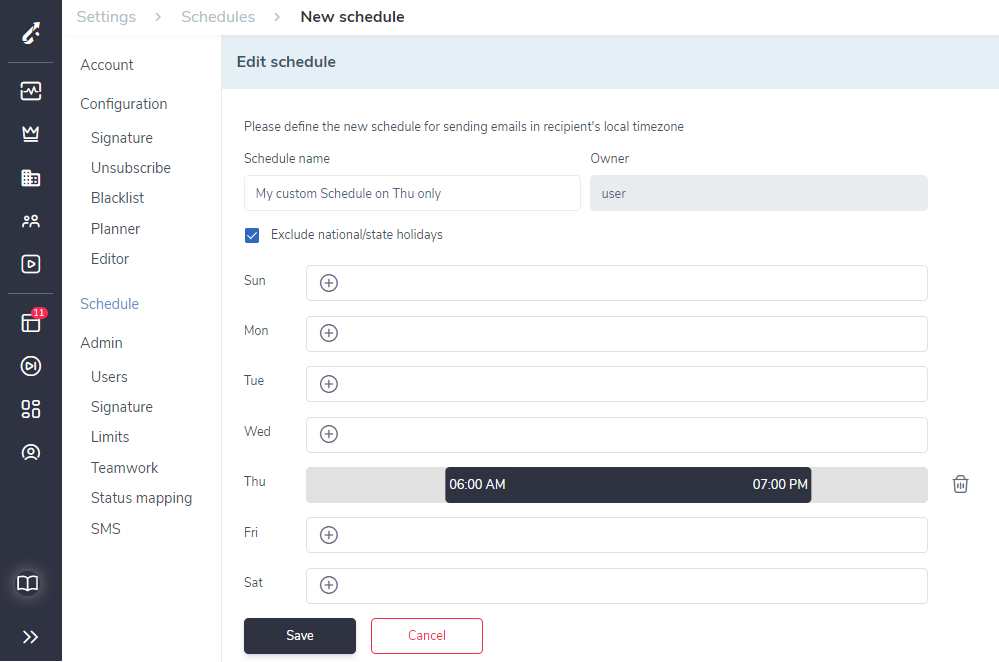The width and height of the screenshot is (999, 662).
Task: Add a time slot for Wednesday
Action: pyautogui.click(x=329, y=434)
